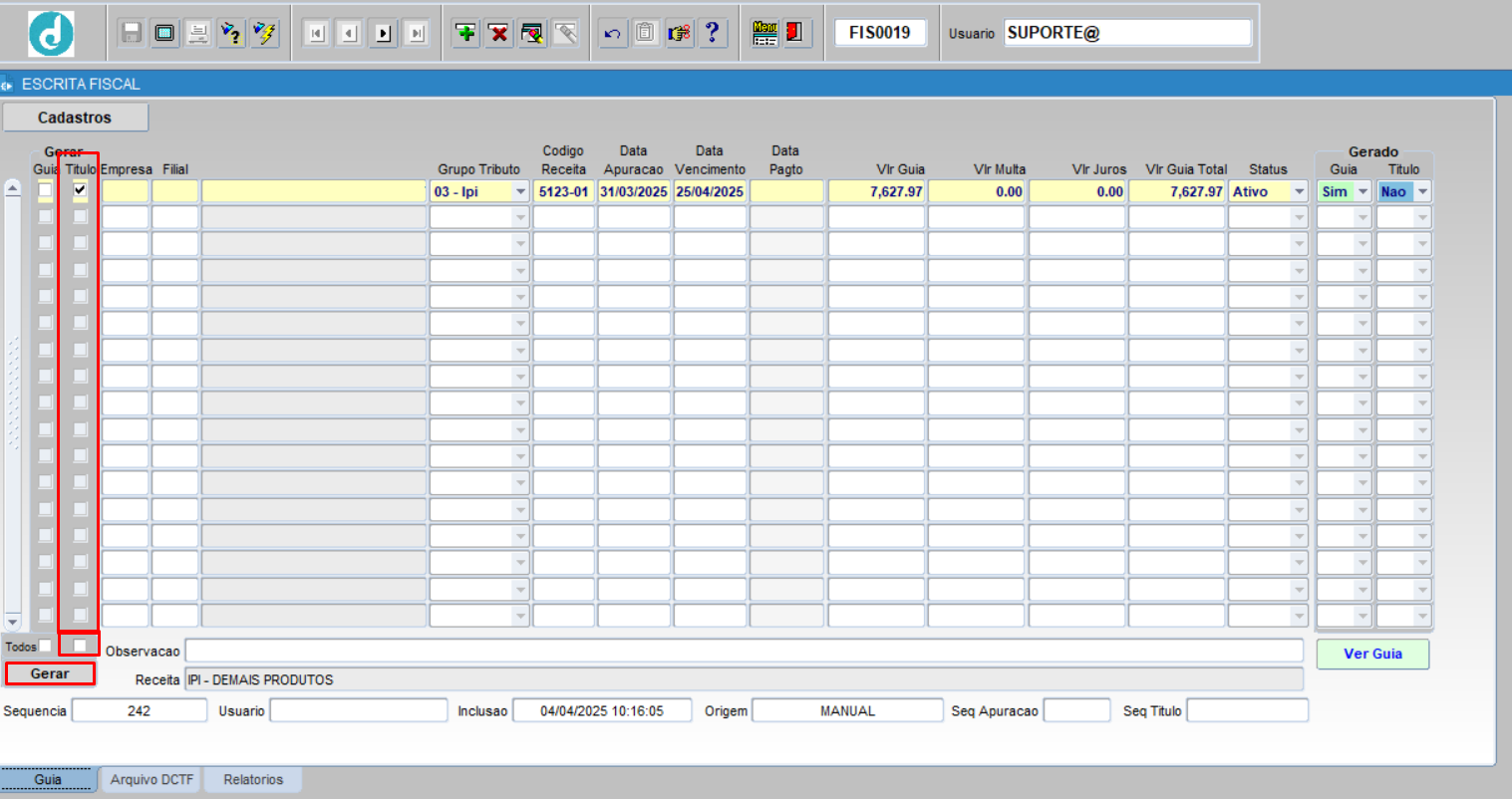
Task: Click the red X delete record icon
Action: coord(498,33)
